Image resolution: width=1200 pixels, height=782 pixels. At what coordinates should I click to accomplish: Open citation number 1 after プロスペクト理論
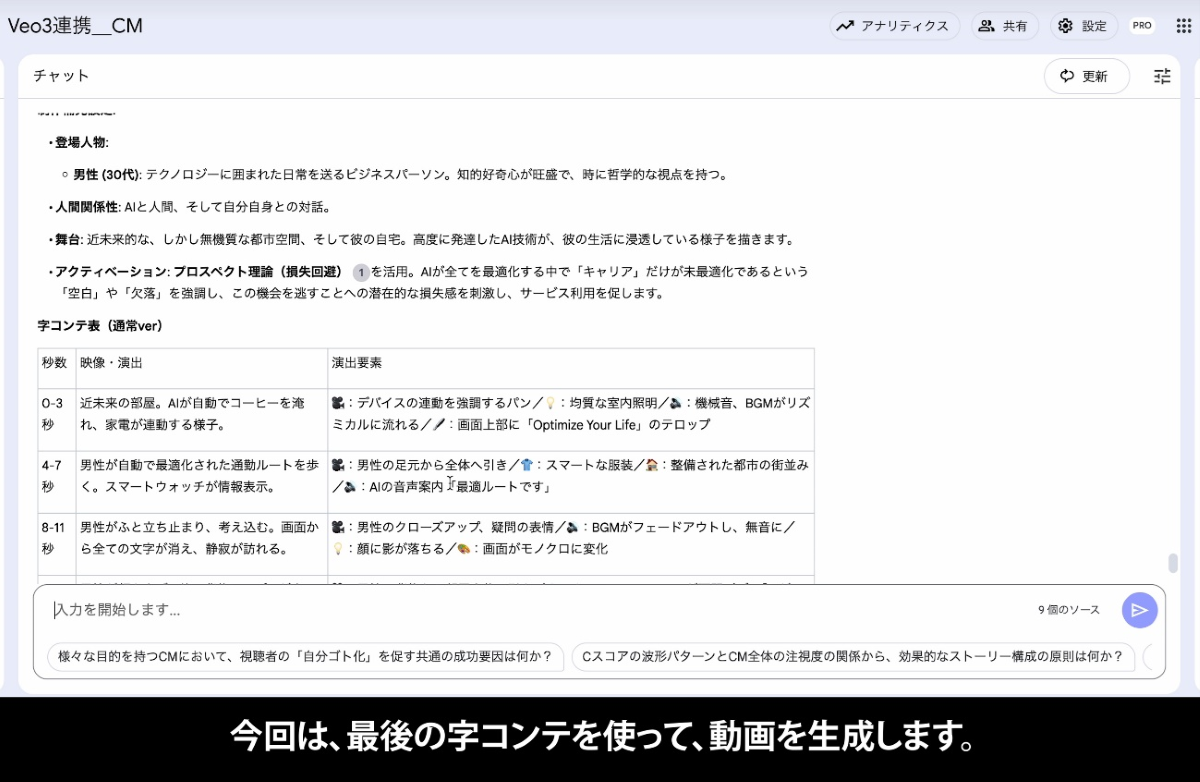pyautogui.click(x=361, y=272)
